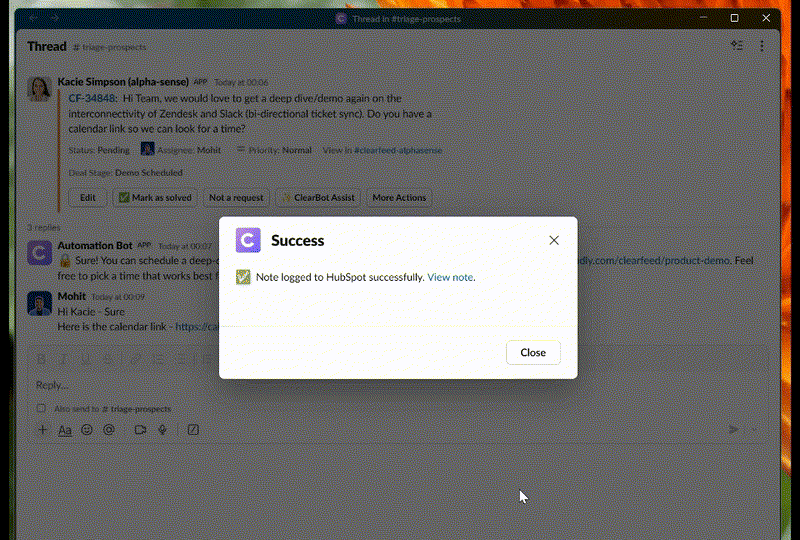Viewport: 800px width, 540px height.
Task: Check 'Also send to #triage-prospects' box
Action: click(41, 409)
